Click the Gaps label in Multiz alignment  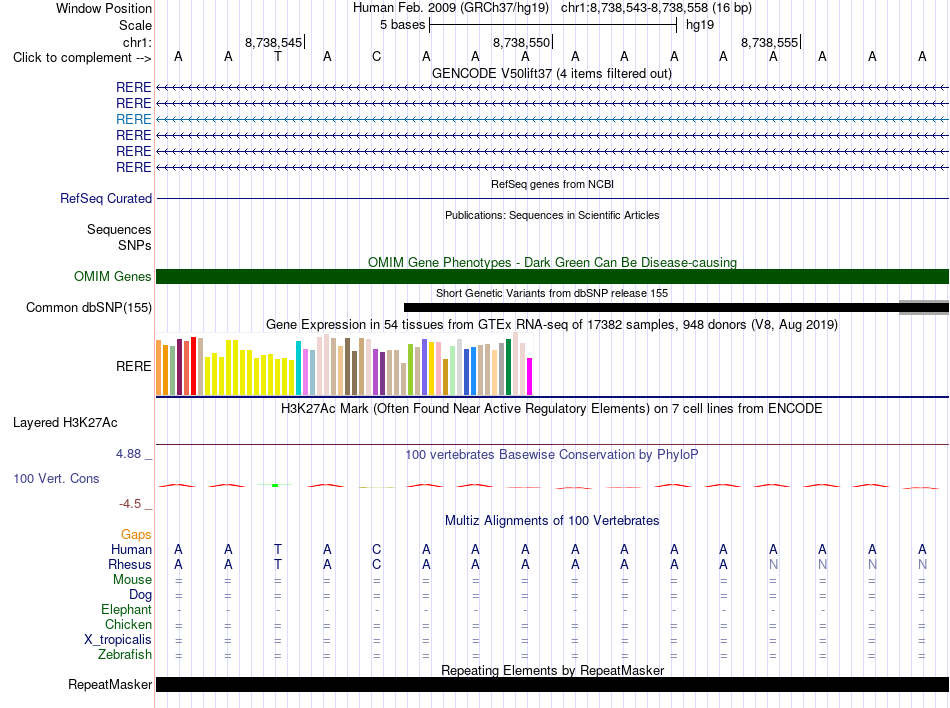coord(136,534)
